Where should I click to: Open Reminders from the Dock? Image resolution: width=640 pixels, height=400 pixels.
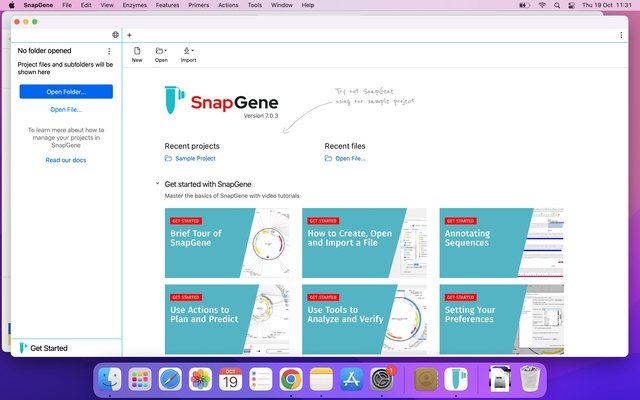click(261, 379)
